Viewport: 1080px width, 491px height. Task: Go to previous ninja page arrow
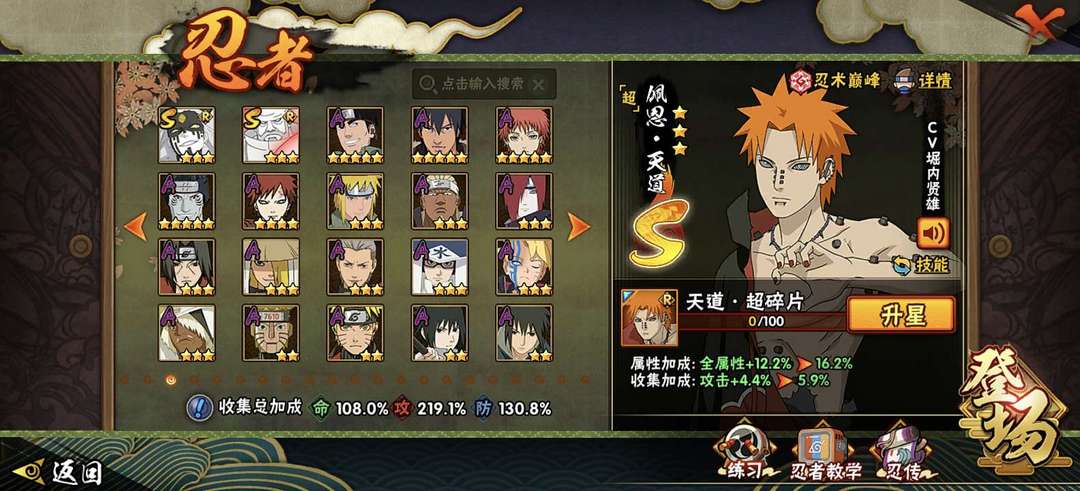pos(136,227)
